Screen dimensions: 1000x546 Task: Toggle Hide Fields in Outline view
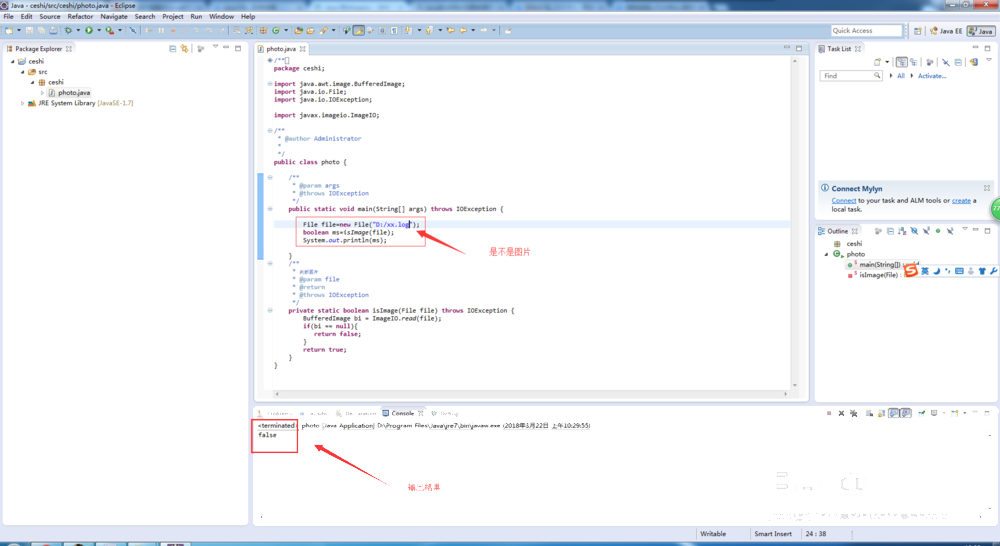914,231
